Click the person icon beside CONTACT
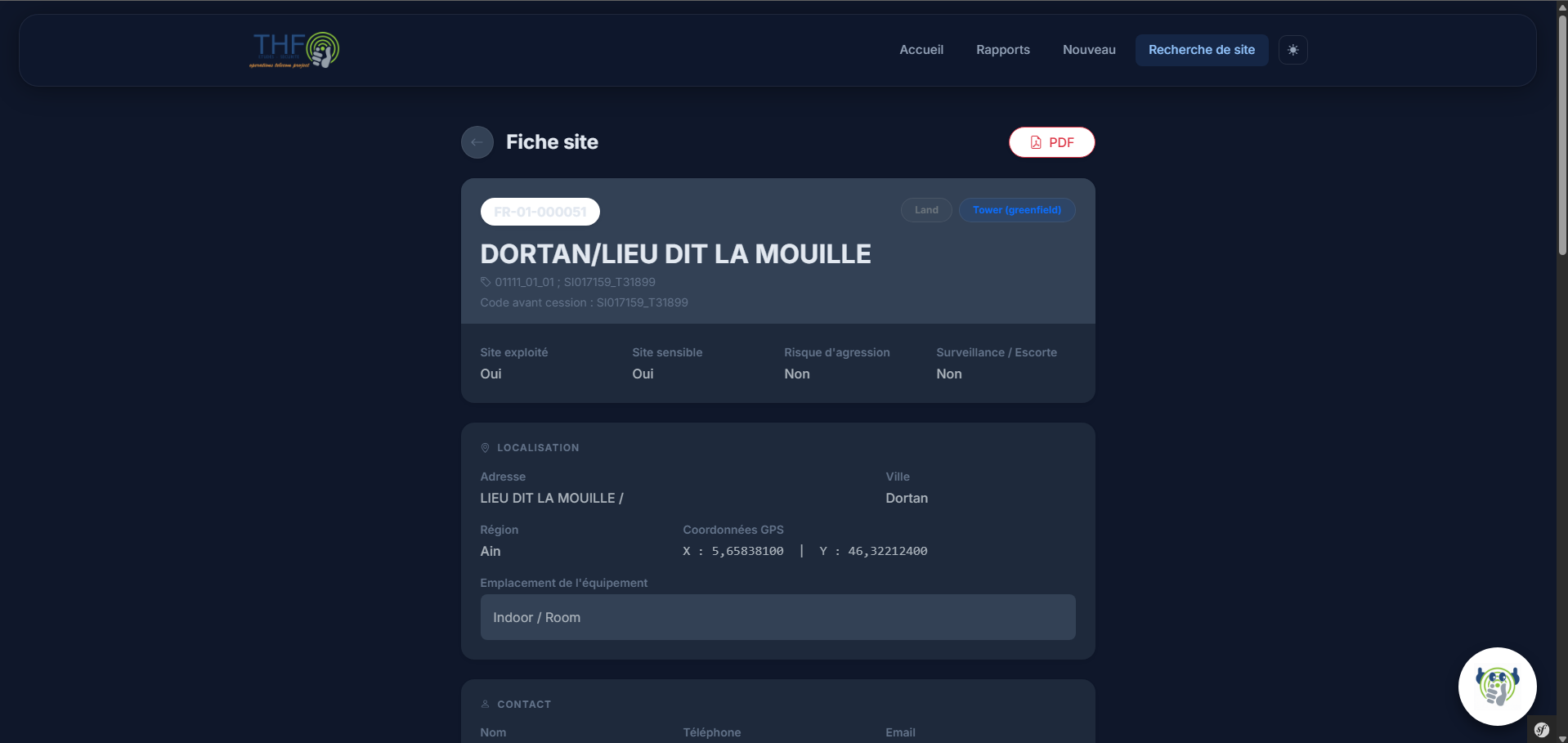The image size is (1568, 743). pyautogui.click(x=485, y=704)
